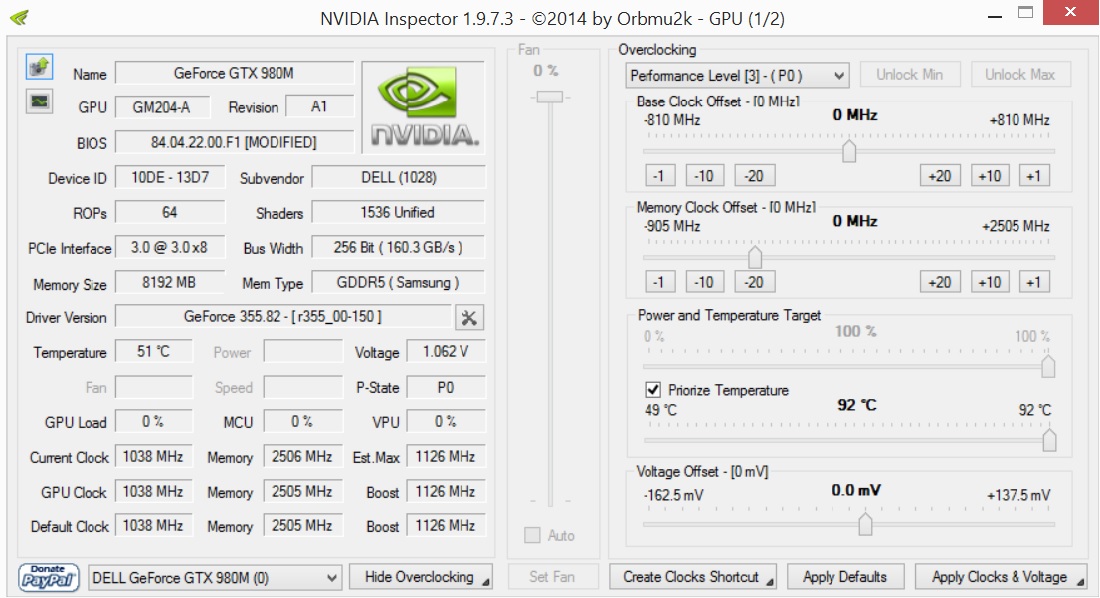Click the GPU Load value 0 %
This screenshot has height=598, width=1100.
click(154, 421)
